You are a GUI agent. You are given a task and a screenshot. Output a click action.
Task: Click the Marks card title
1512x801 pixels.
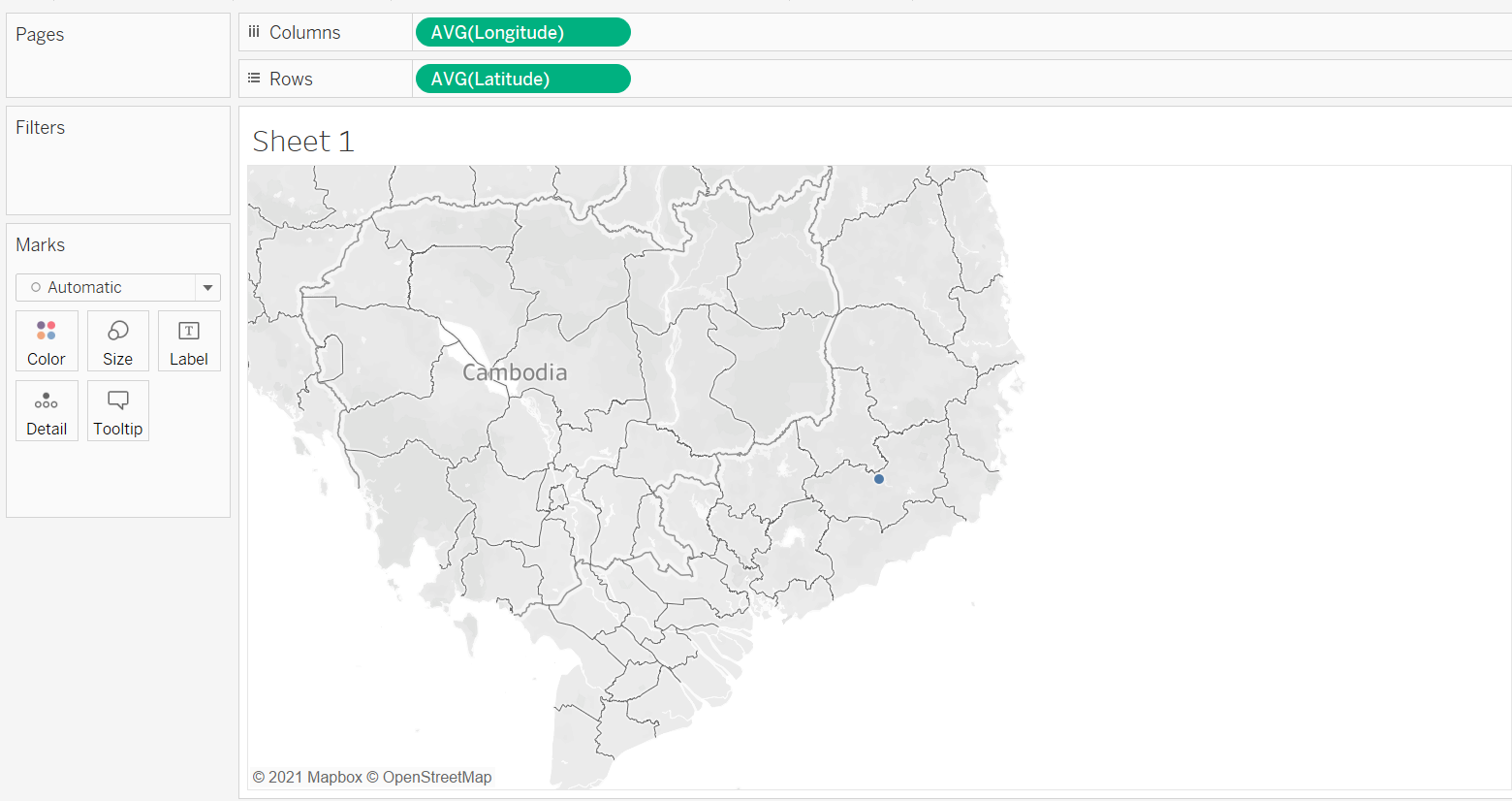(41, 245)
